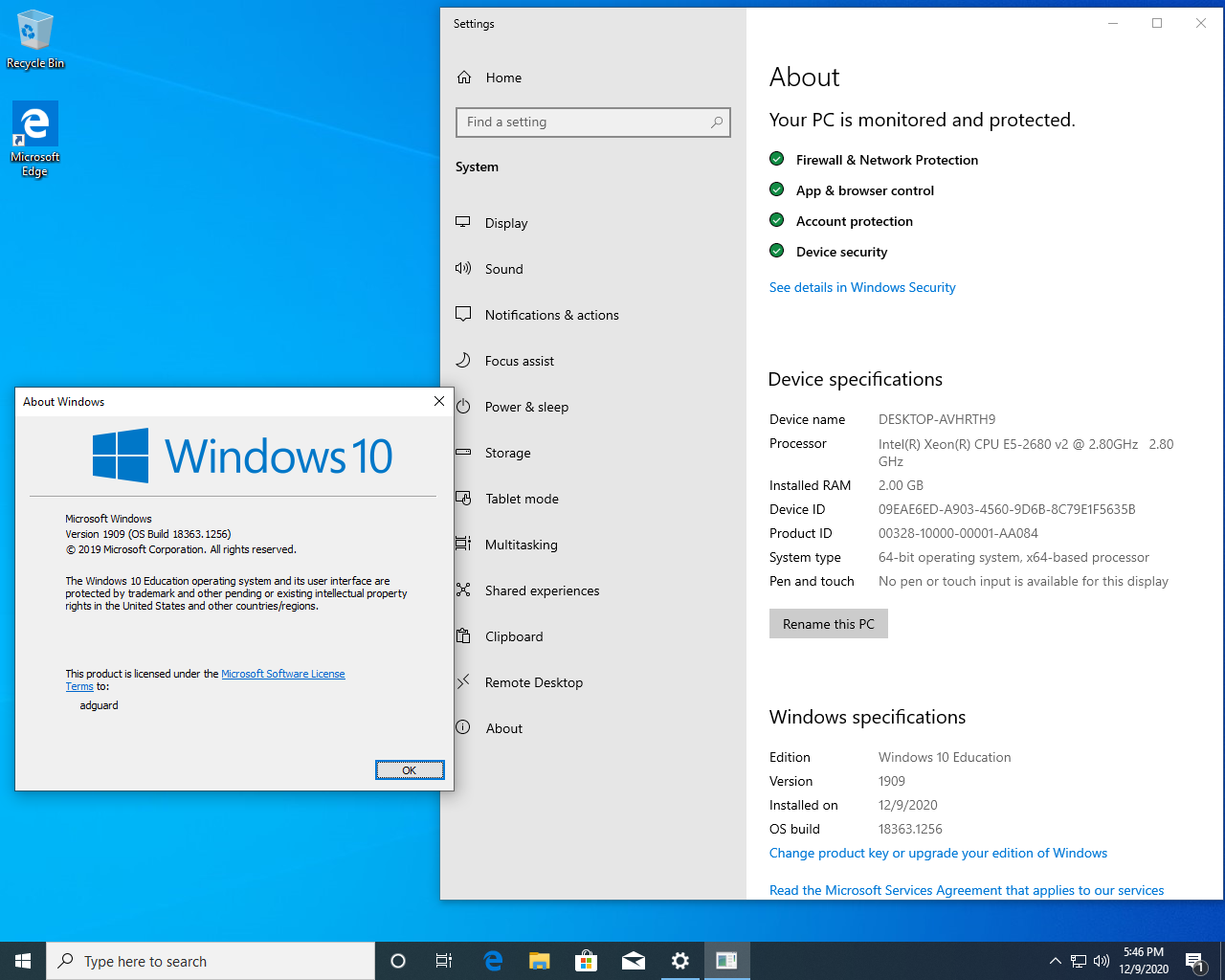Click the Notifications & actions icon
Image resolution: width=1225 pixels, height=980 pixels.
[x=463, y=314]
